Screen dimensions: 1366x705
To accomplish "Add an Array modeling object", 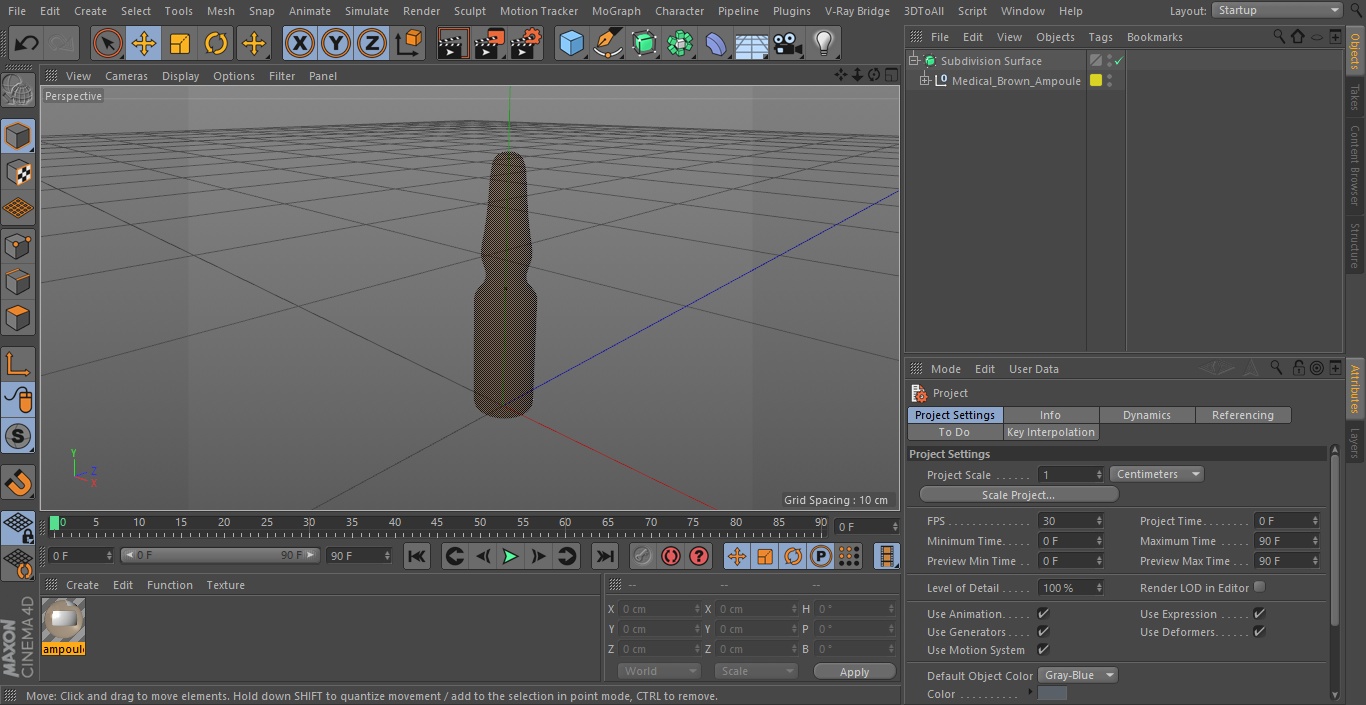I will coord(680,43).
